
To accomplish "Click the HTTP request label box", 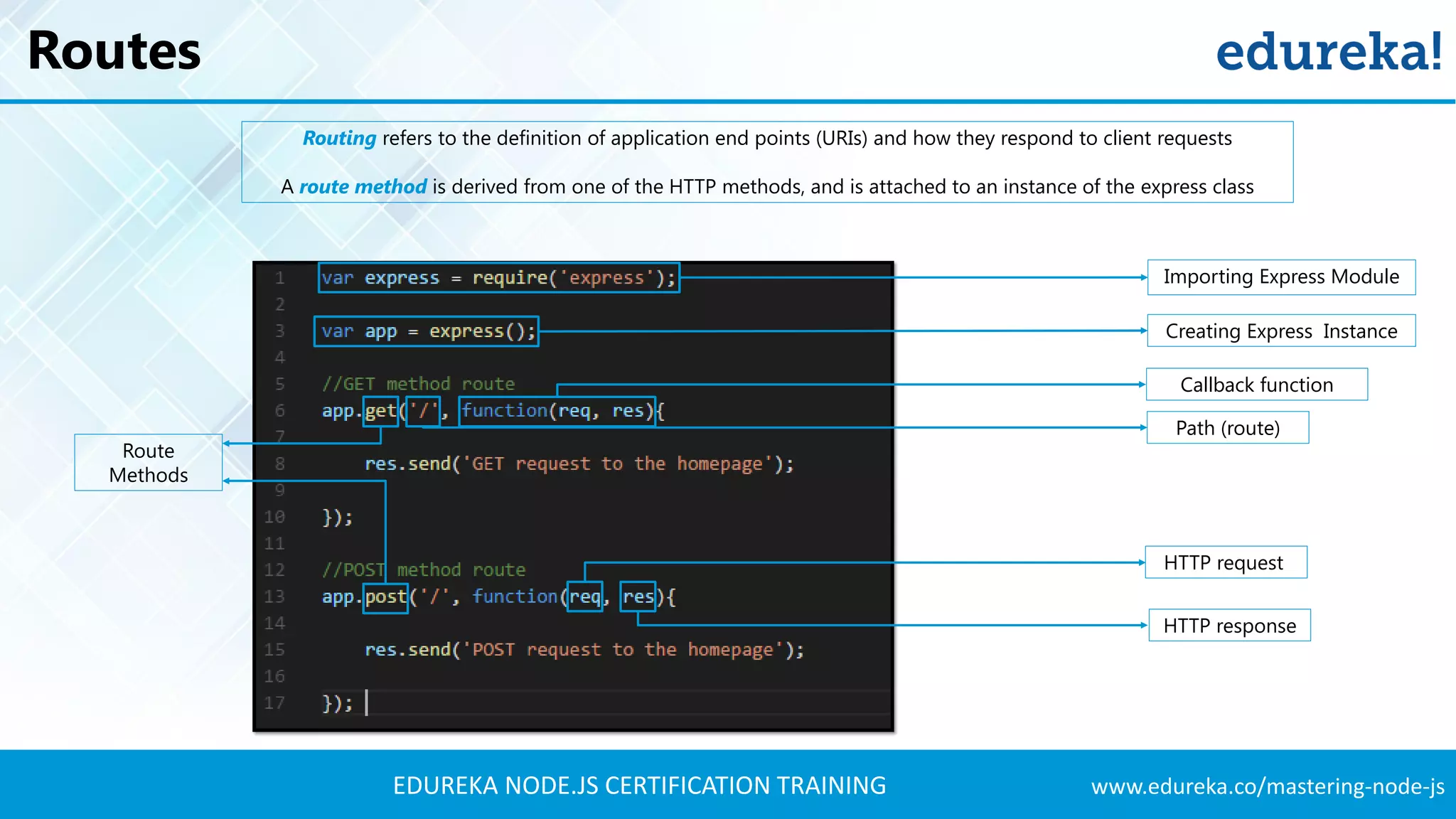I will (x=1226, y=562).
